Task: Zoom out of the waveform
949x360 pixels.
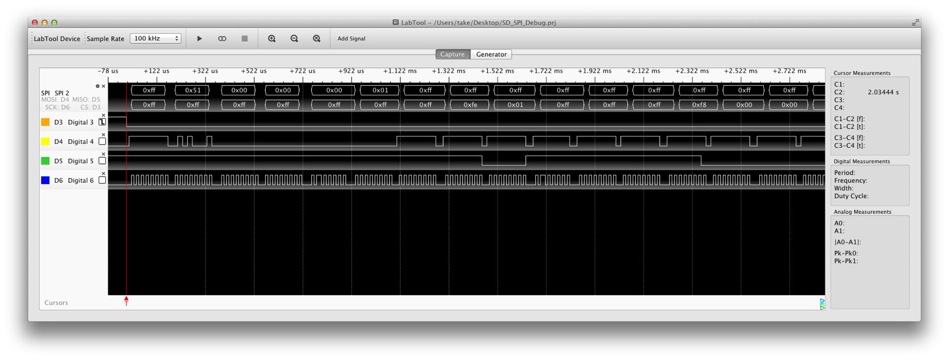Action: pyautogui.click(x=294, y=38)
